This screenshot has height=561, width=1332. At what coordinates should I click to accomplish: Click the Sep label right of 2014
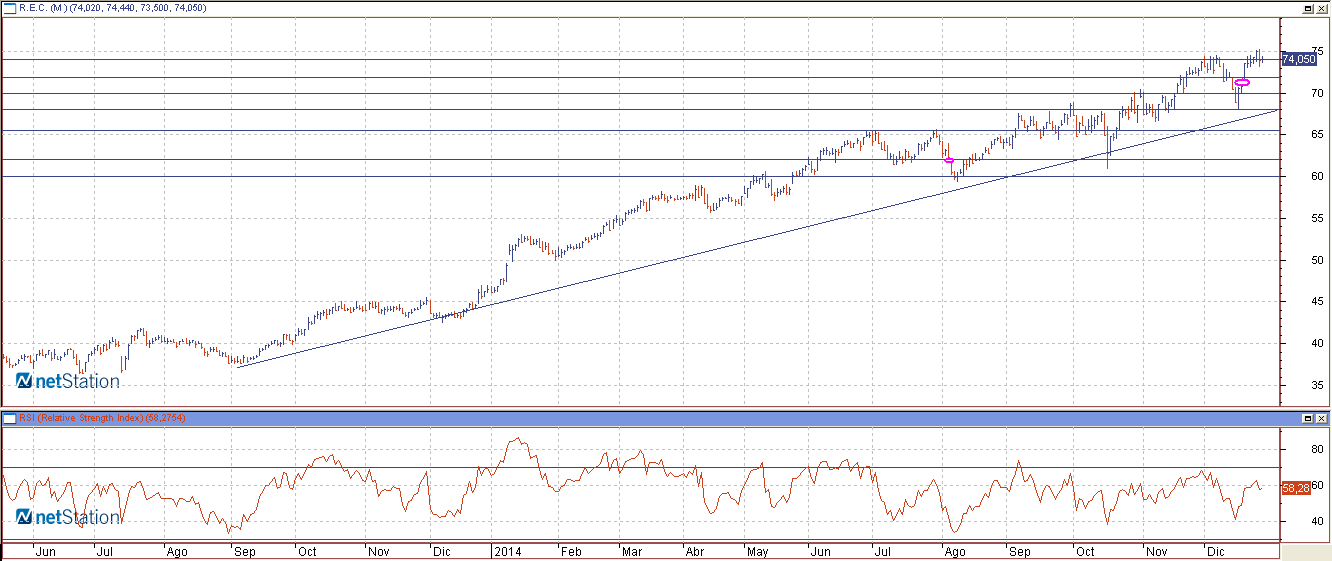pyautogui.click(x=1020, y=552)
